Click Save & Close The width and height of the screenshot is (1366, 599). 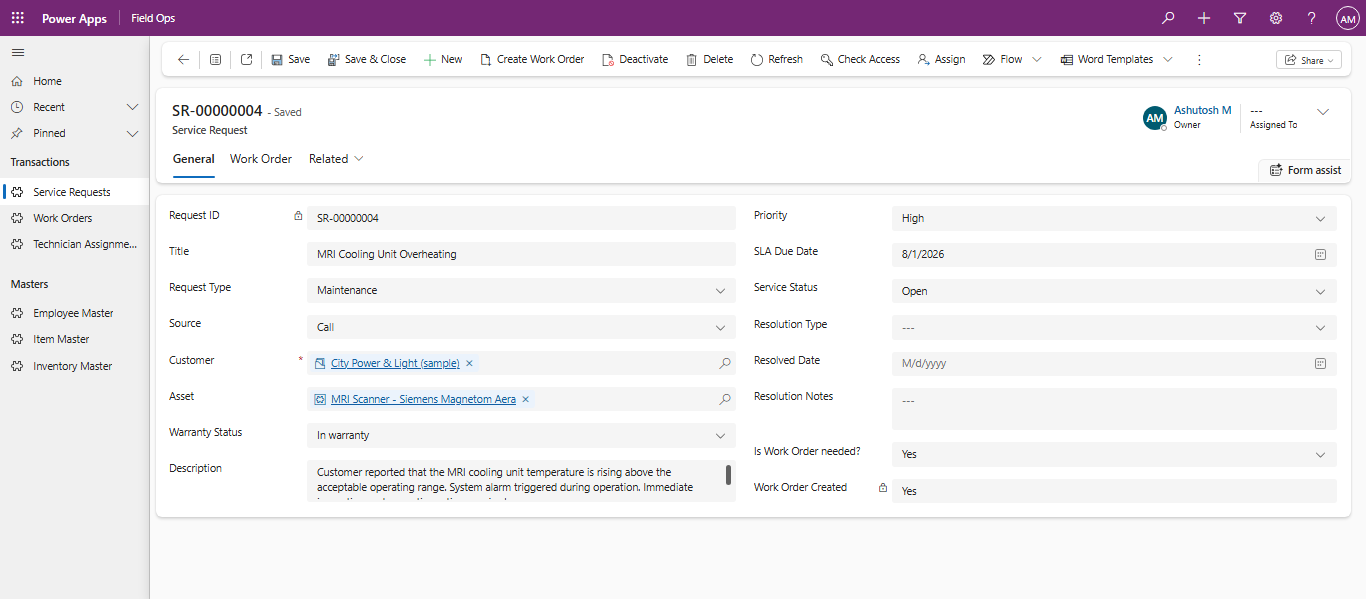point(367,59)
